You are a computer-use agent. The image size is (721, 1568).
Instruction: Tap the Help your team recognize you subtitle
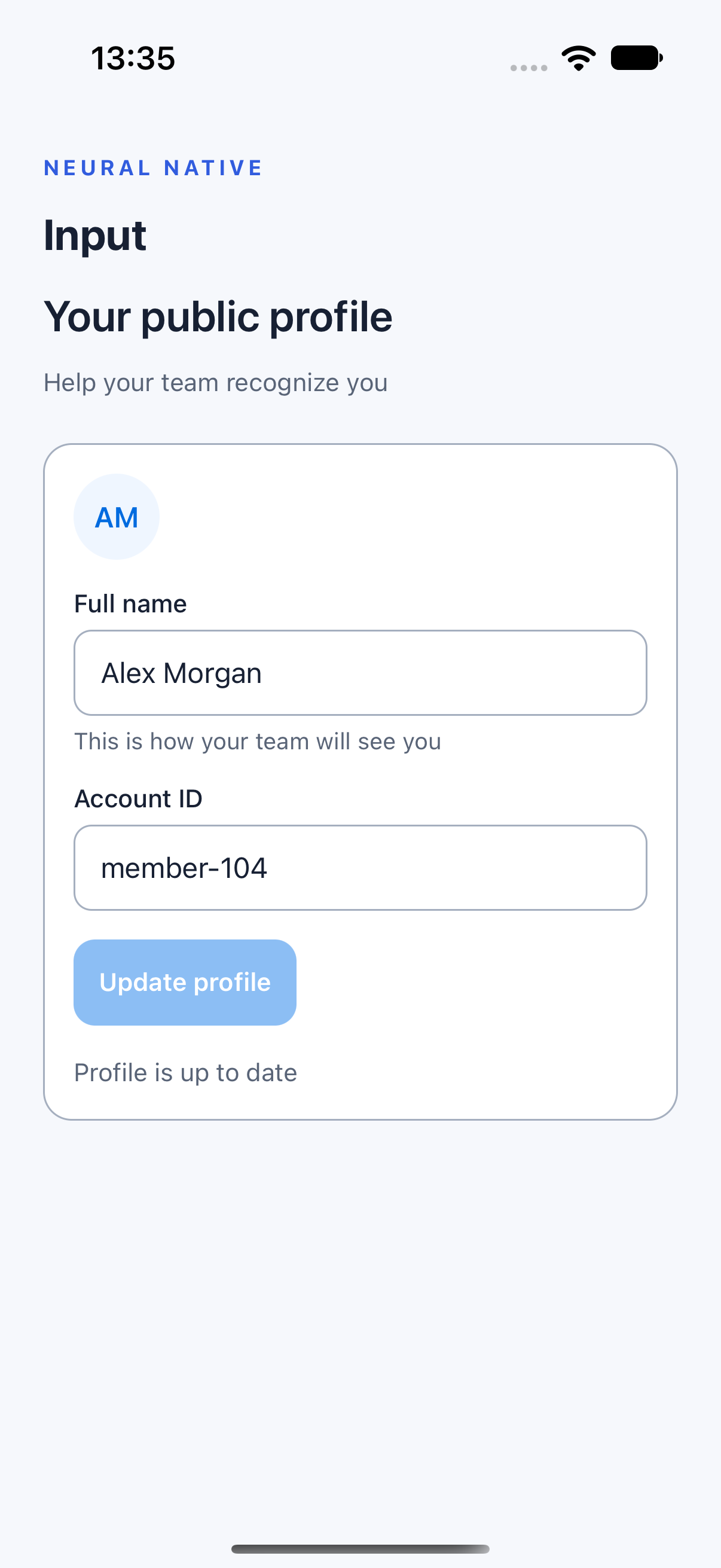coord(215,383)
